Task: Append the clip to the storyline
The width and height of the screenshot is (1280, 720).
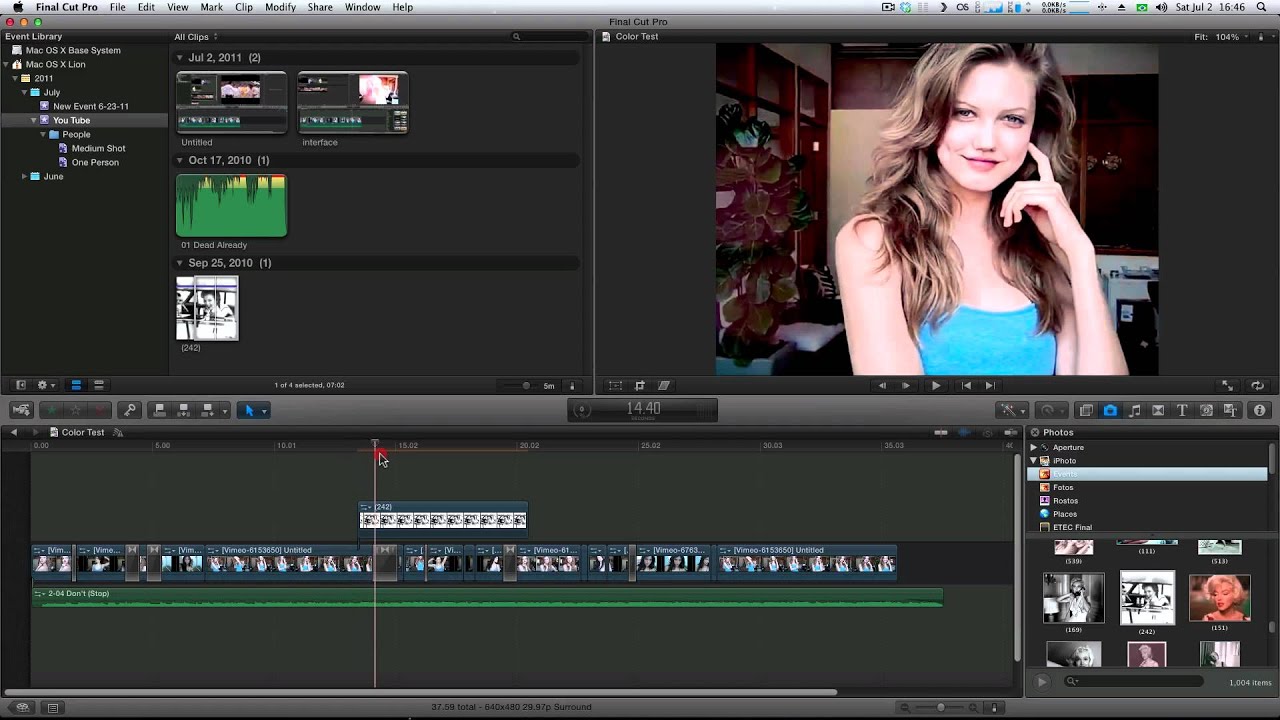Action: point(207,410)
